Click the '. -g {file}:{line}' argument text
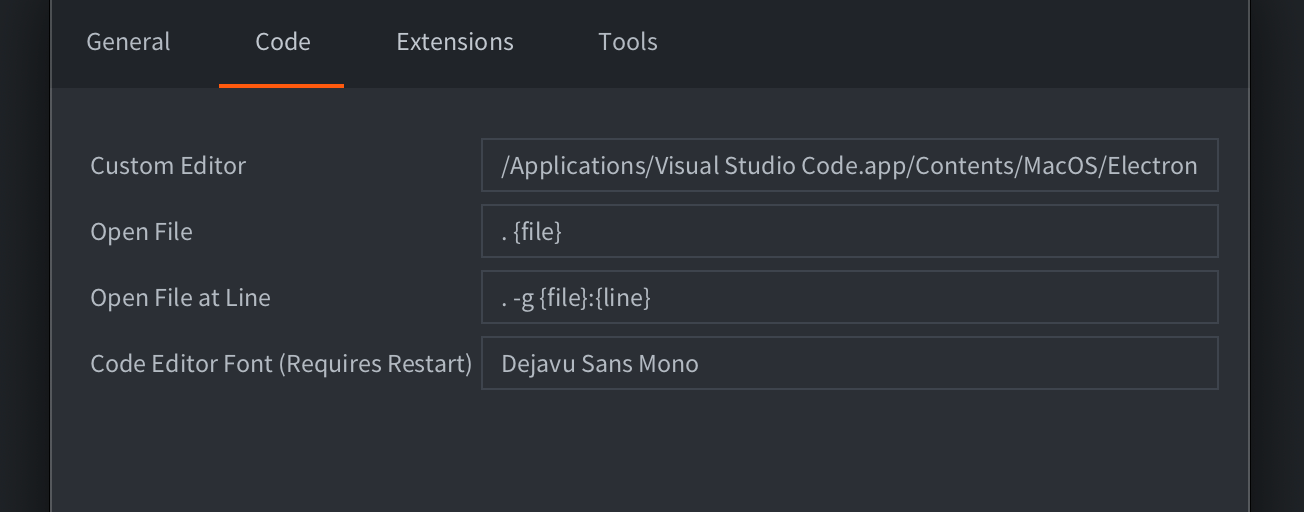Image resolution: width=1304 pixels, height=512 pixels. click(x=576, y=298)
